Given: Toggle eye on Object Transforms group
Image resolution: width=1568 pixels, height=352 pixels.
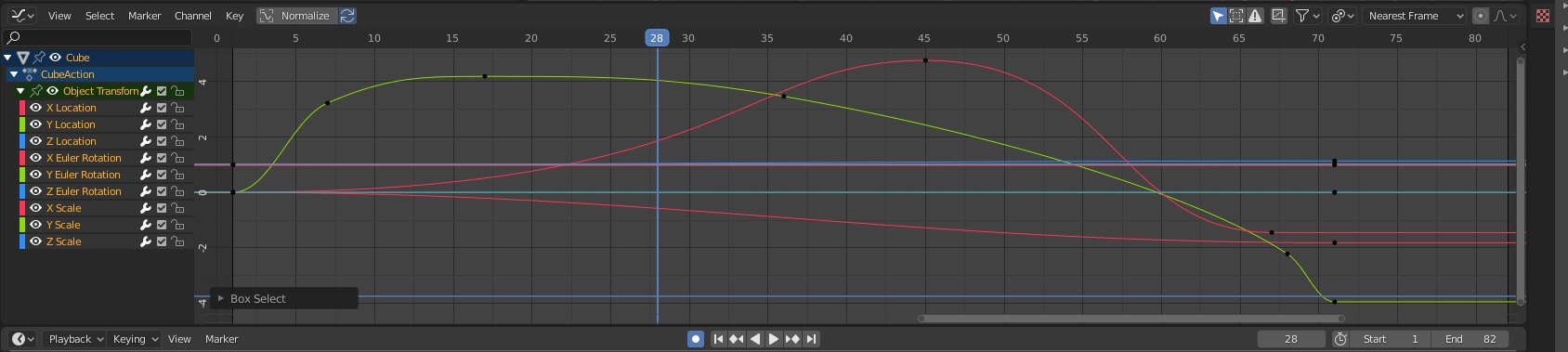Looking at the screenshot, I should [x=53, y=91].
